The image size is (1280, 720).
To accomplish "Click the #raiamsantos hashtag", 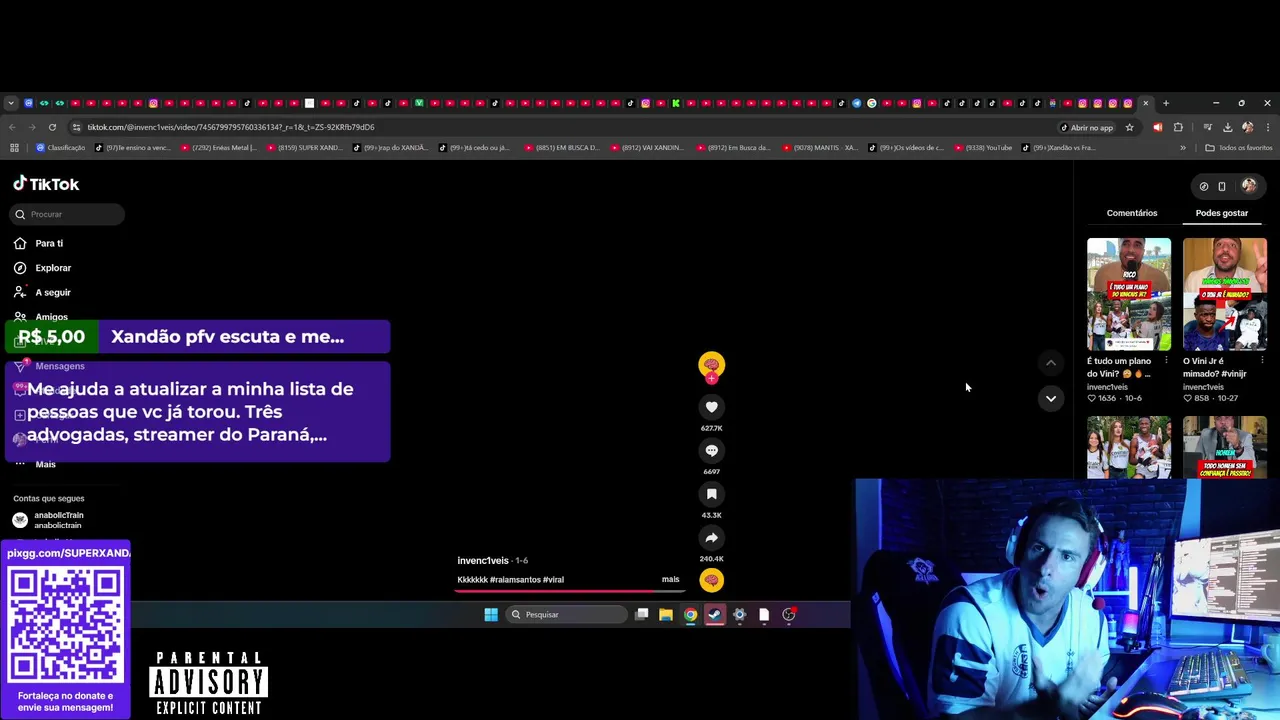I will pos(516,580).
